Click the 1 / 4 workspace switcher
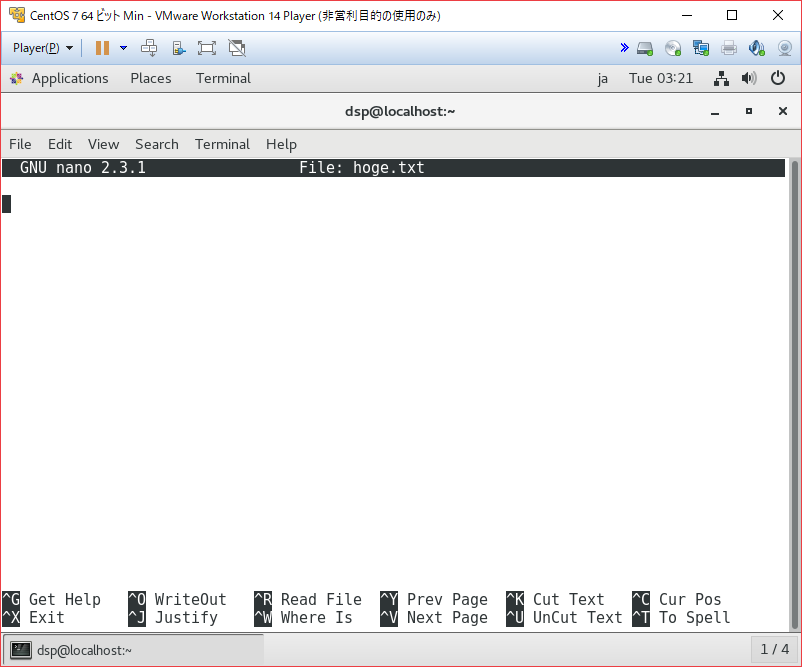This screenshot has height=667, width=802. click(774, 649)
